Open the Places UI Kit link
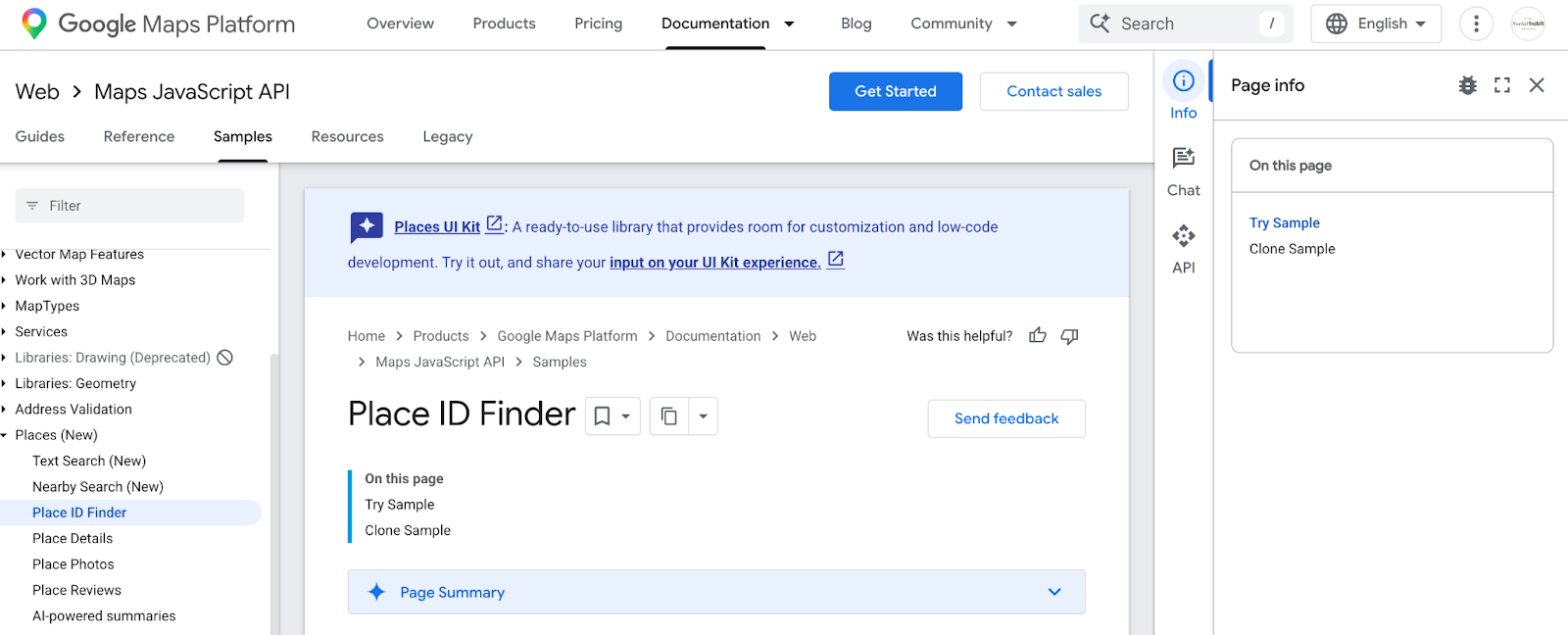The width and height of the screenshot is (1568, 635). 437,226
